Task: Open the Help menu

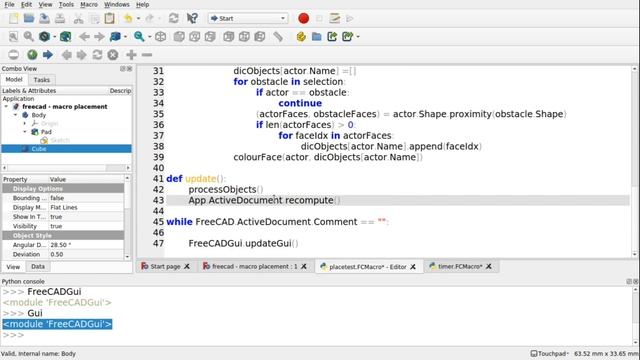Action: [x=142, y=4]
